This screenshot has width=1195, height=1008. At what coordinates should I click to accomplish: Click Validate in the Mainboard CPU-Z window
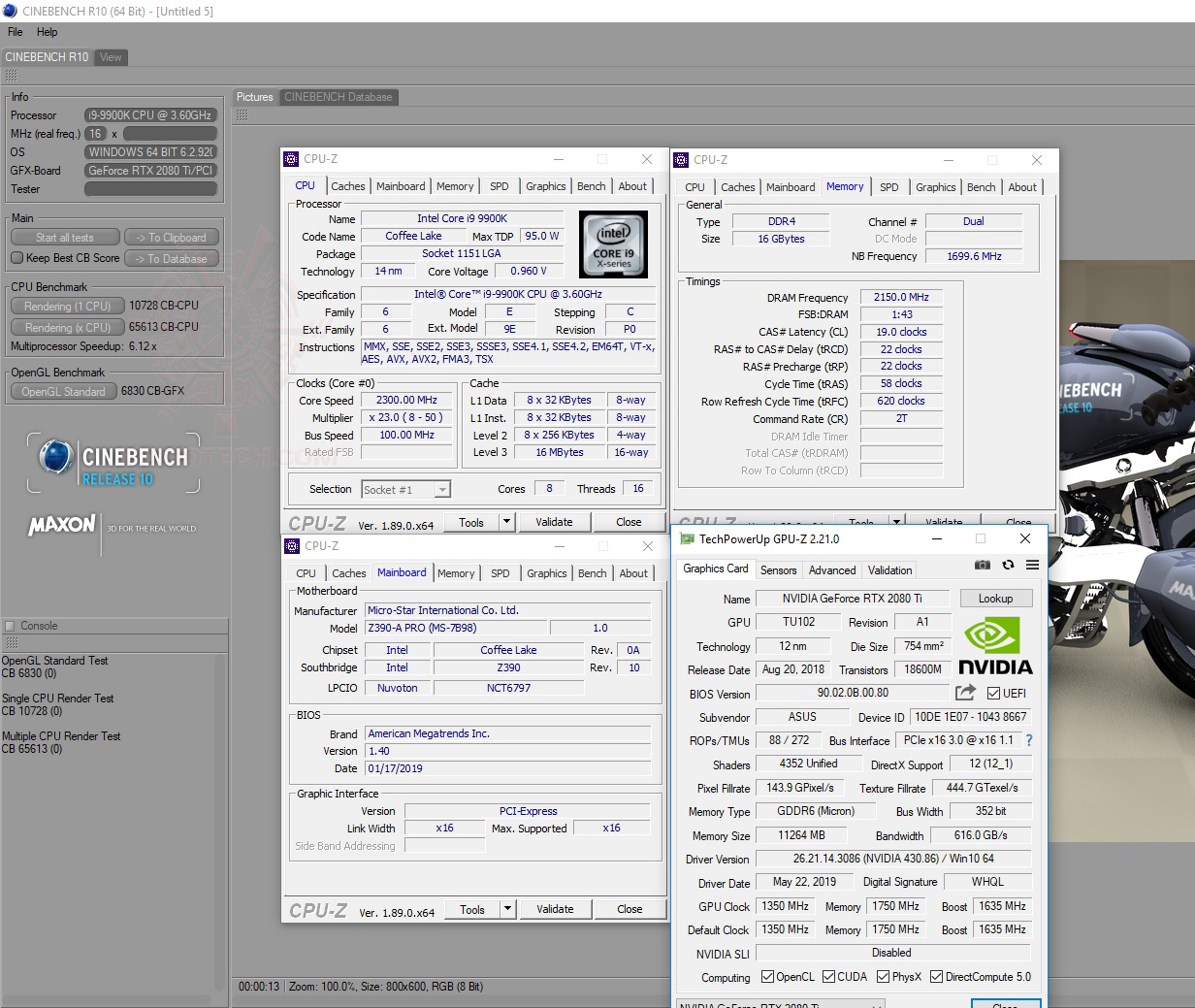coord(555,909)
